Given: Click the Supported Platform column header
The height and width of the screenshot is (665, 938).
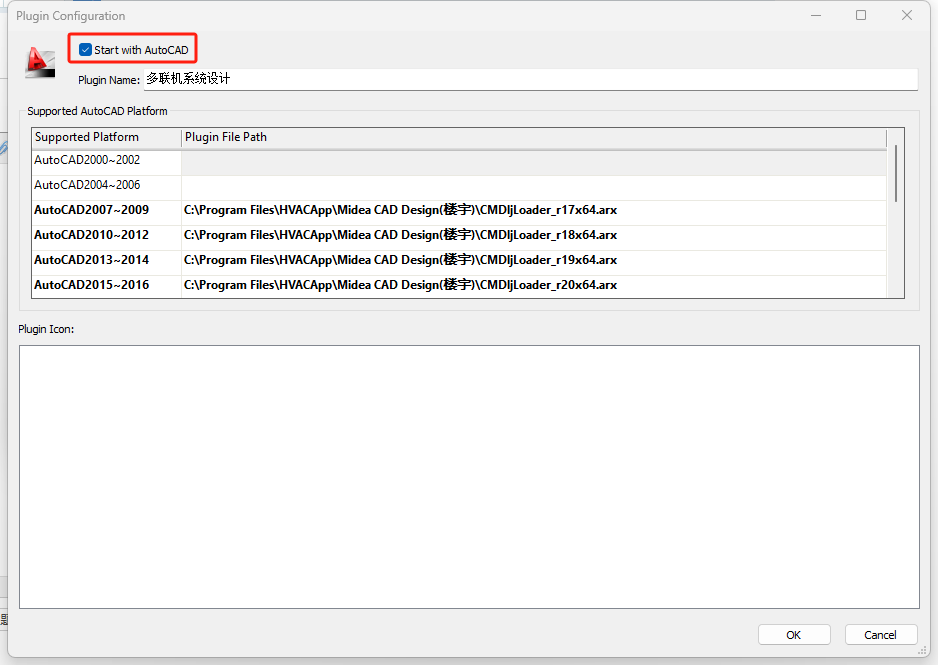Looking at the screenshot, I should tap(106, 137).
